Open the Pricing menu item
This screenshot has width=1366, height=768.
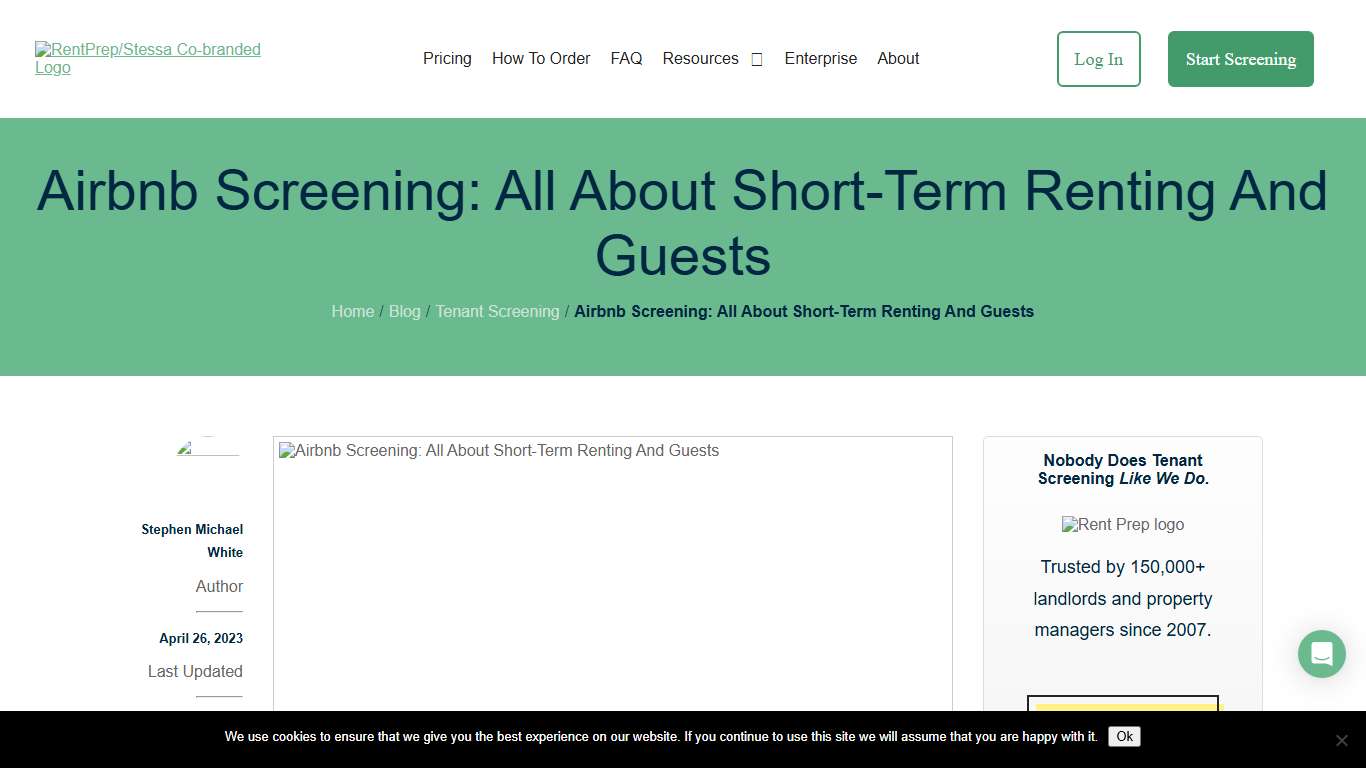click(447, 58)
